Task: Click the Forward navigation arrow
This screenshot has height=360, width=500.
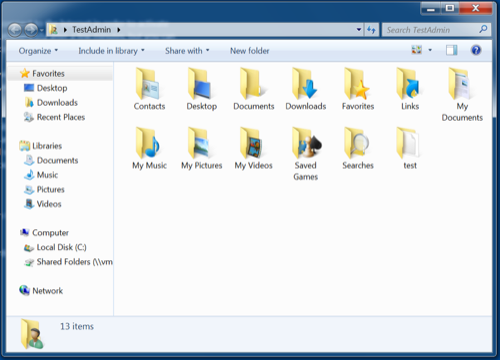Action: (31, 30)
